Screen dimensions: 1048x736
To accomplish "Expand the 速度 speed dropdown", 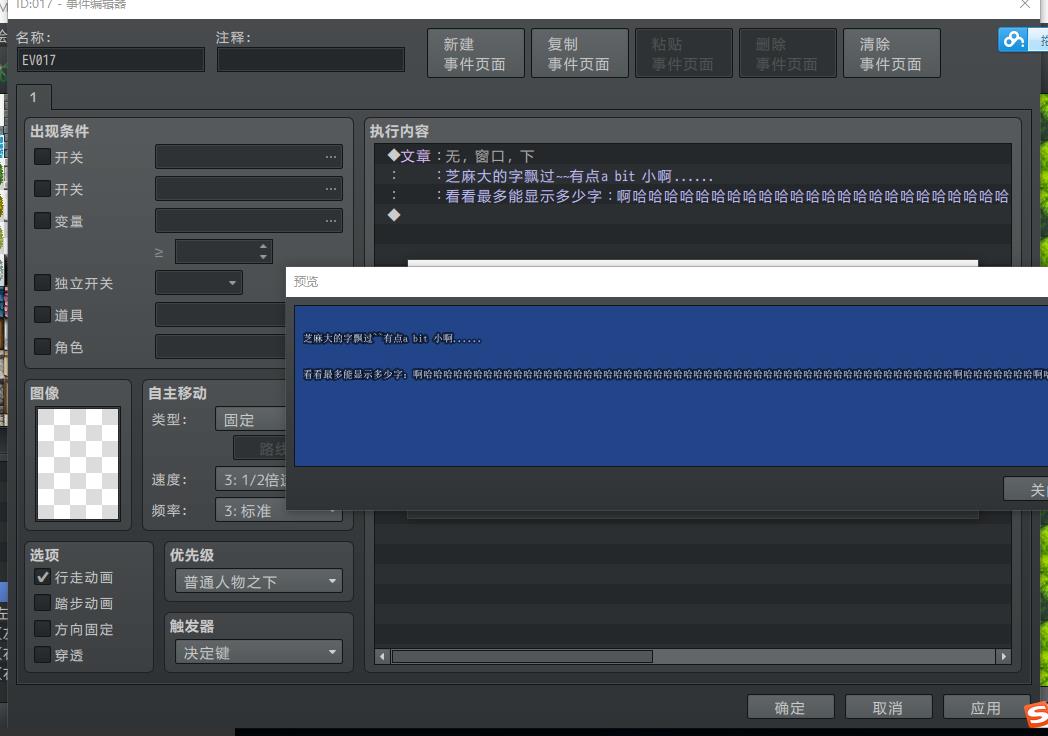I will (x=251, y=480).
